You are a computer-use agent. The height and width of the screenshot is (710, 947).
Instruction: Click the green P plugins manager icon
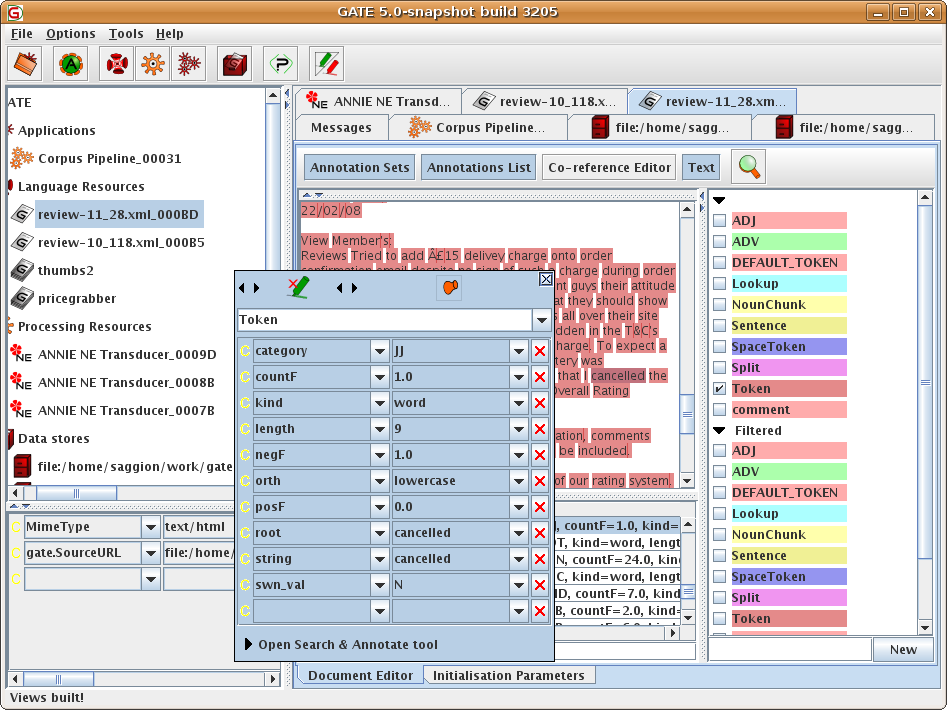pos(280,63)
